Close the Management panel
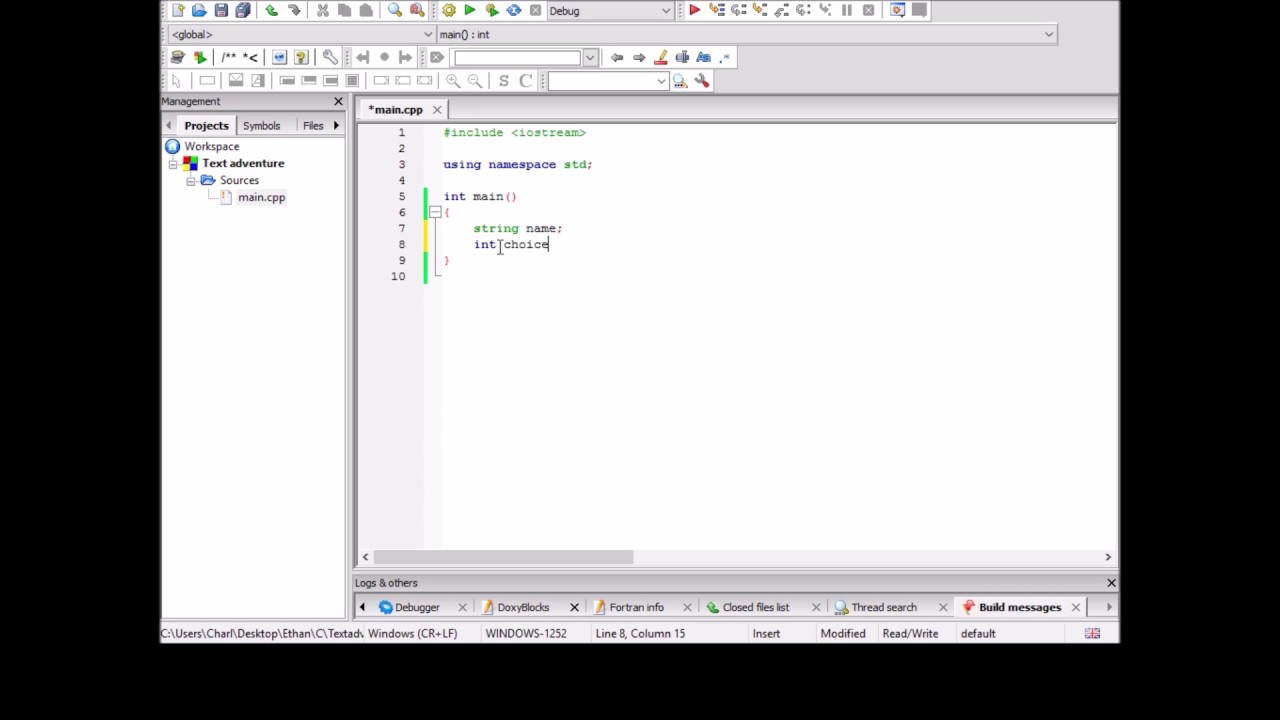This screenshot has height=720, width=1280. [x=338, y=101]
